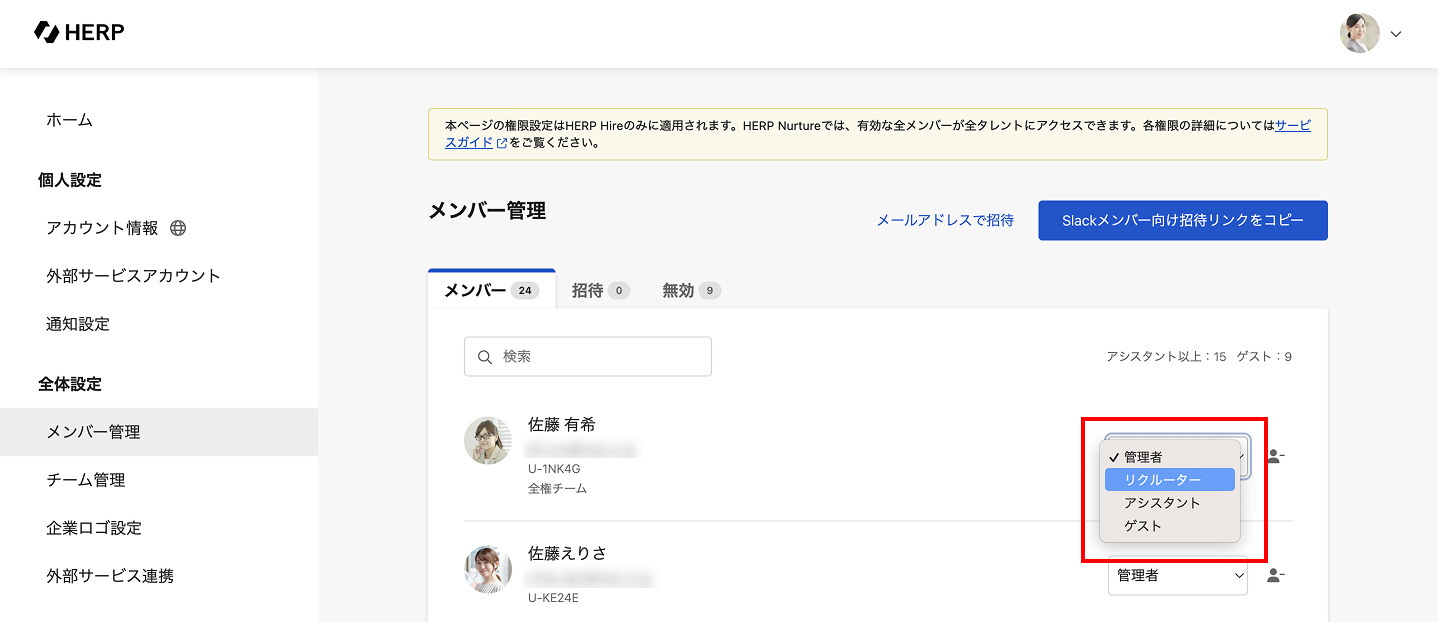Click the HERP logo
This screenshot has height=622, width=1438.
click(79, 32)
